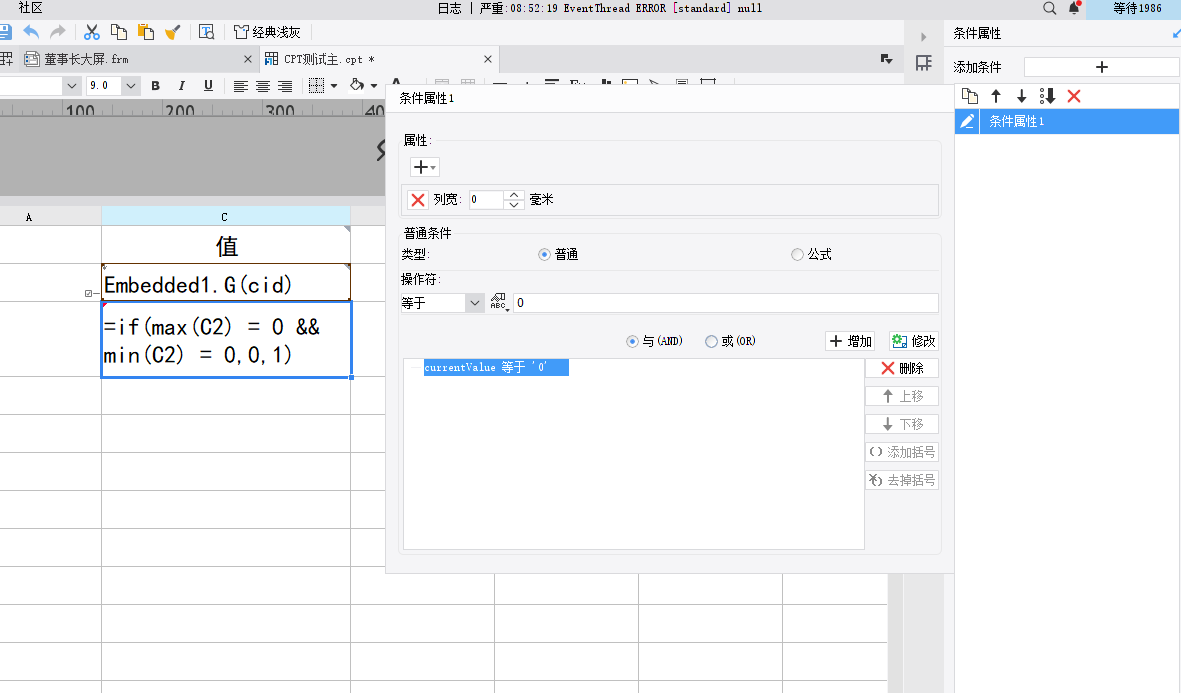Remove the 列宽 property with red X
Image resolution: width=1181 pixels, height=693 pixels.
coord(418,200)
